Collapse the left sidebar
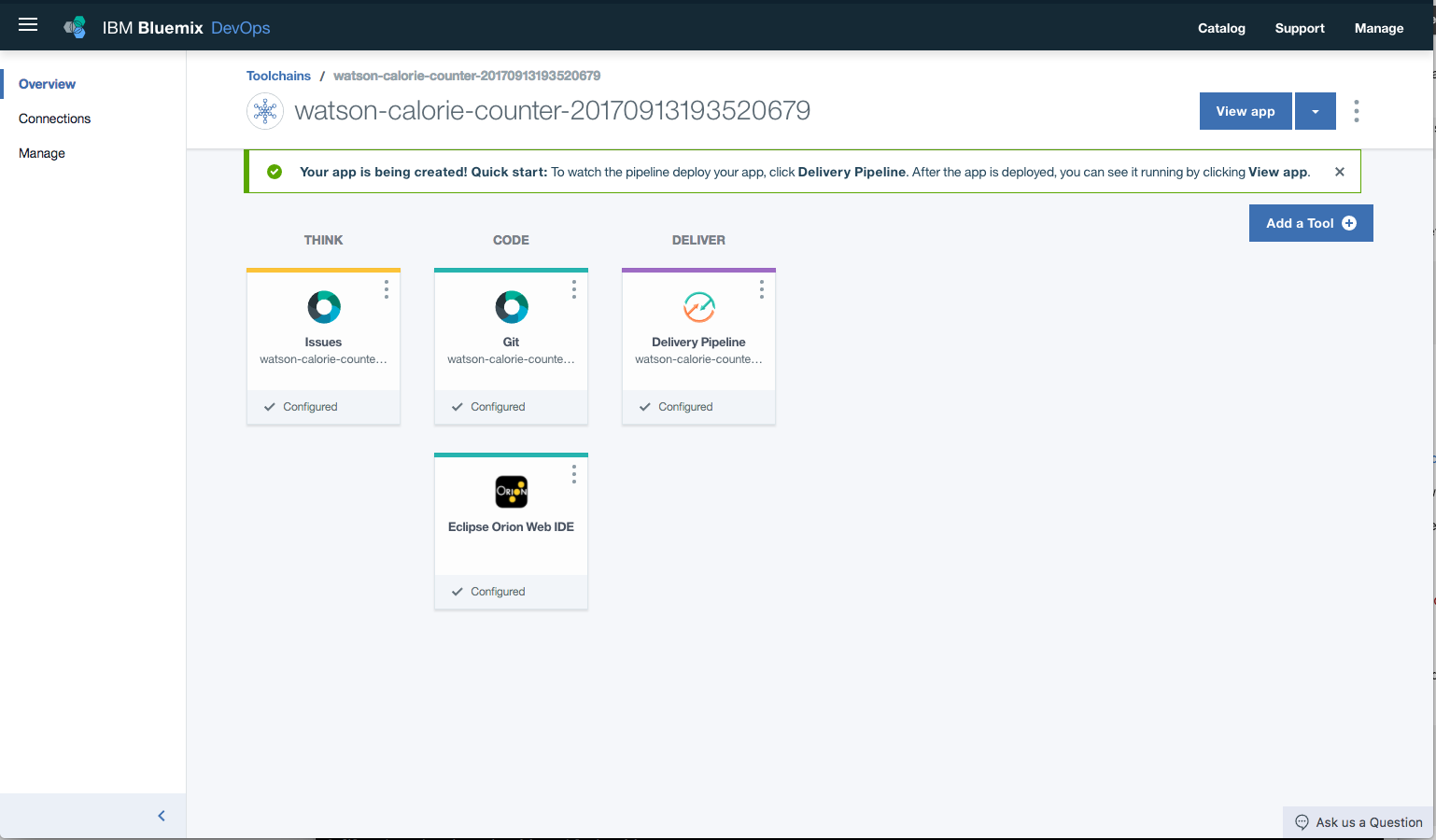Viewport: 1436px width, 840px height. point(162,816)
